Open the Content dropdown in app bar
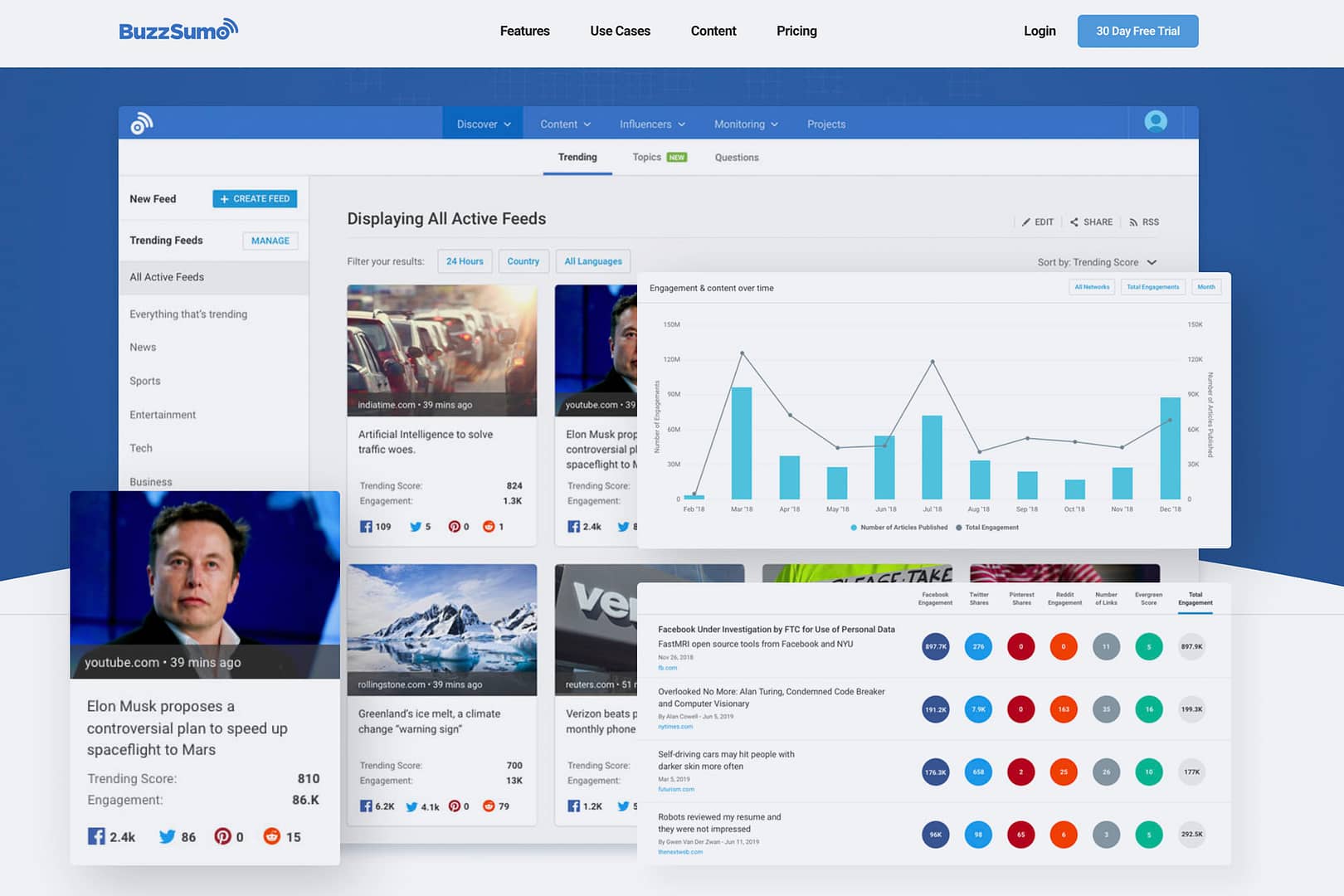Image resolution: width=1344 pixels, height=896 pixels. [x=566, y=124]
